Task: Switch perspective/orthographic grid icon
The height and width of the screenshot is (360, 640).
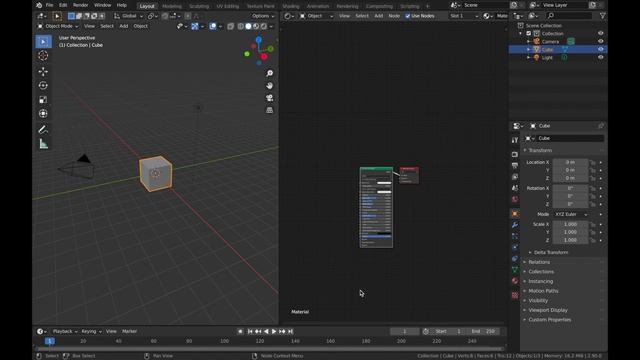Action: [269, 110]
